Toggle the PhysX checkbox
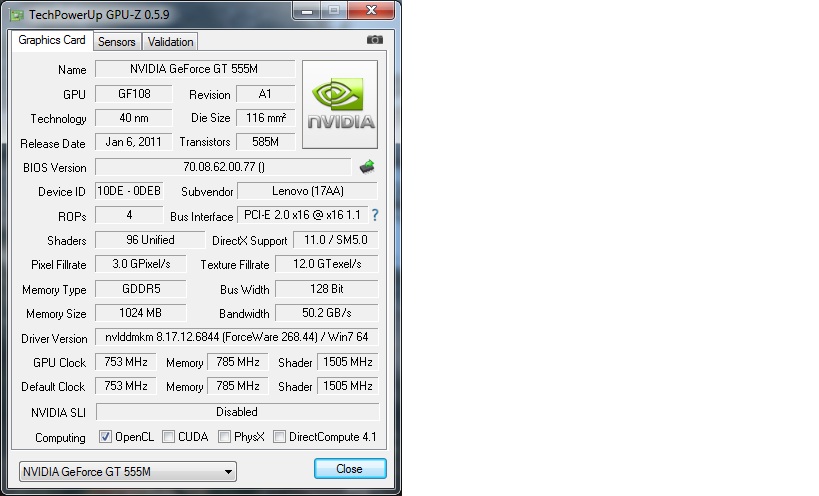The width and height of the screenshot is (819, 496). (224, 436)
